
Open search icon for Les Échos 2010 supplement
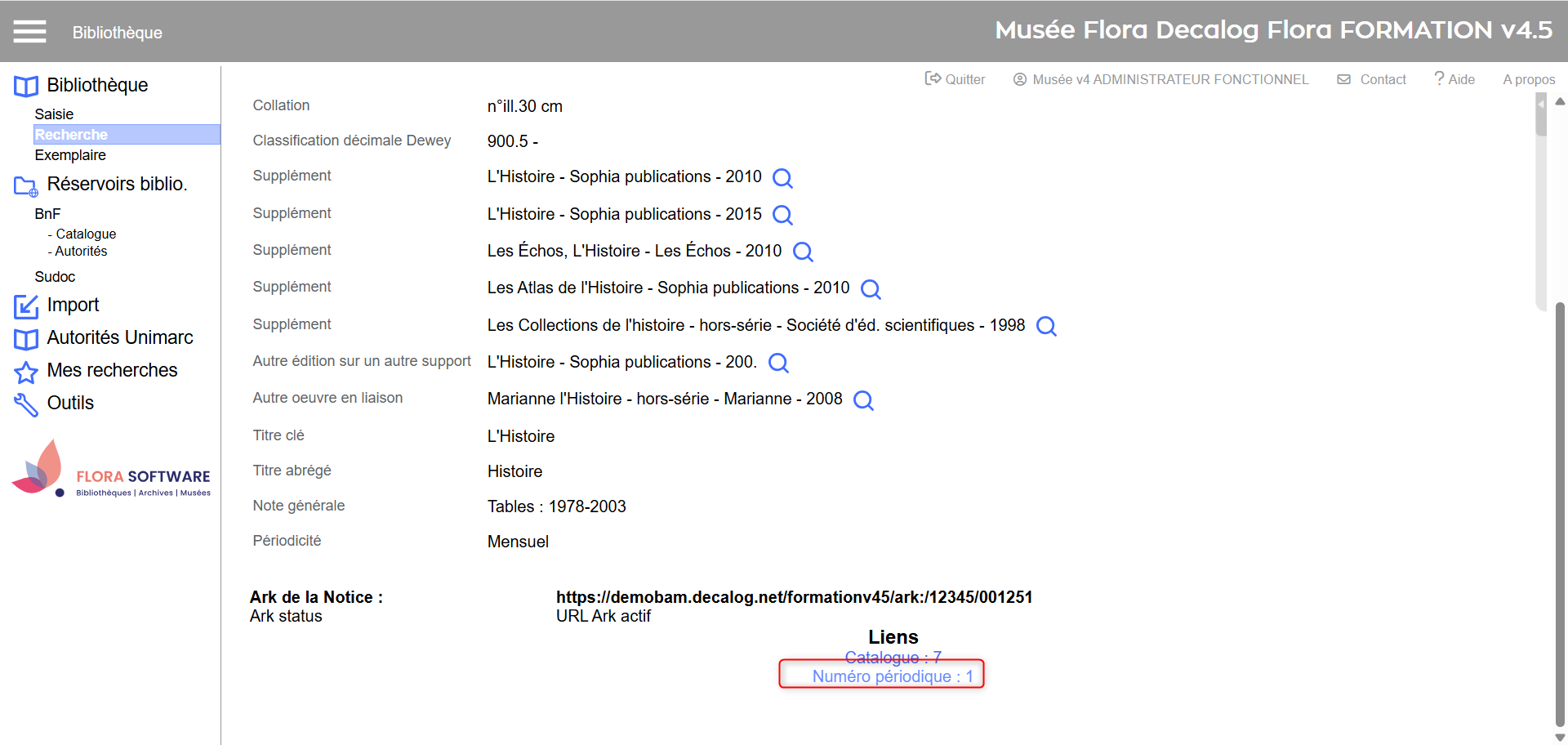802,252
